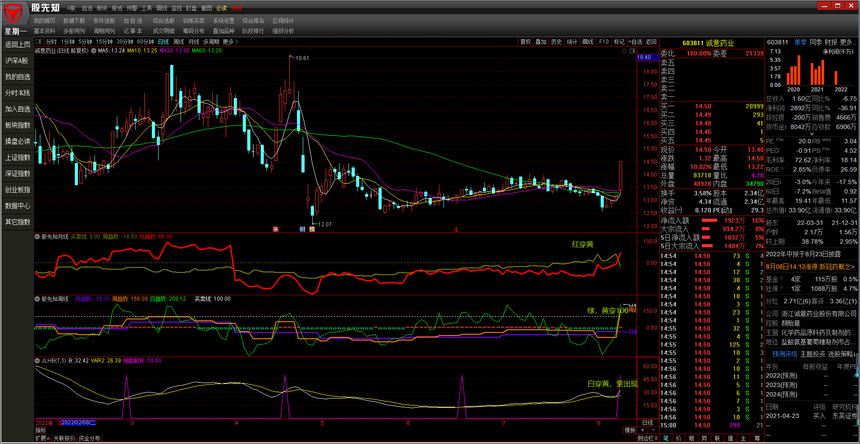Click the 复权 button above the chart

tap(525, 42)
